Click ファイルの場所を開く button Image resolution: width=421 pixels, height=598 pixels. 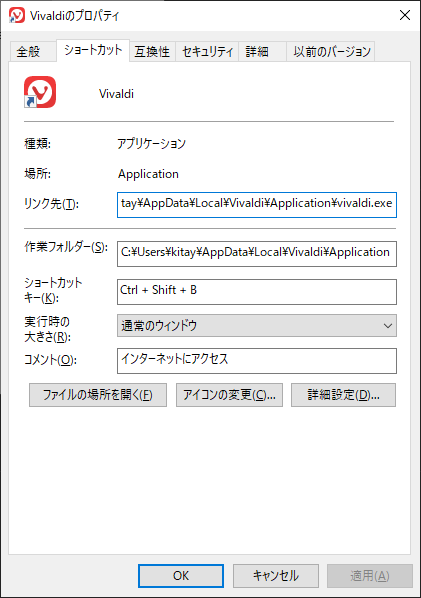tap(98, 395)
